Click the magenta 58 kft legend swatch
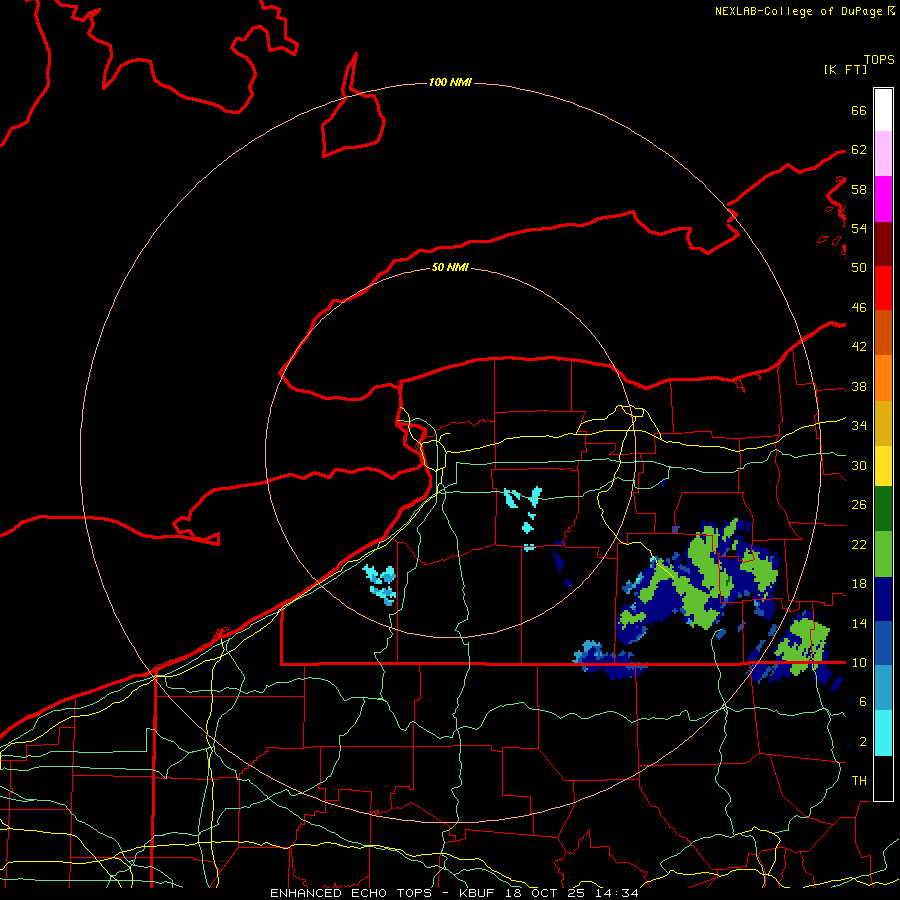 pos(883,199)
